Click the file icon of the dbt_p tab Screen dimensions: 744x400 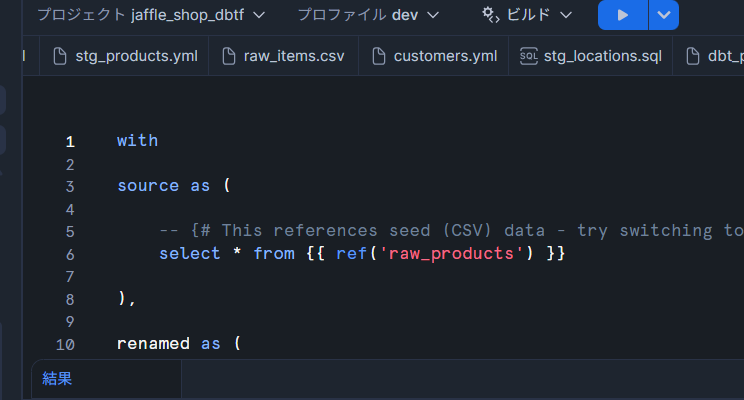point(693,56)
